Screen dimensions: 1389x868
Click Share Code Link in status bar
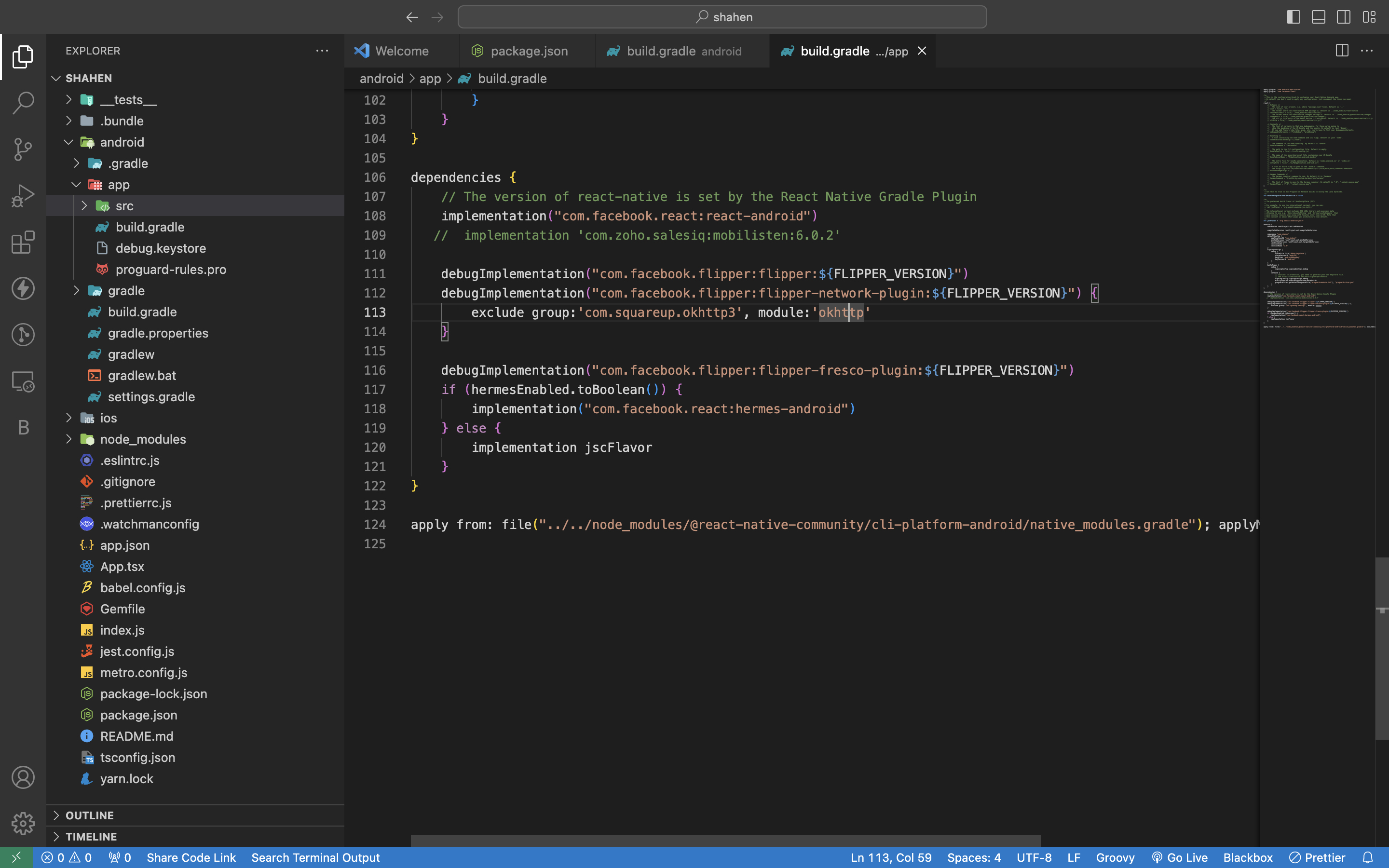191,857
